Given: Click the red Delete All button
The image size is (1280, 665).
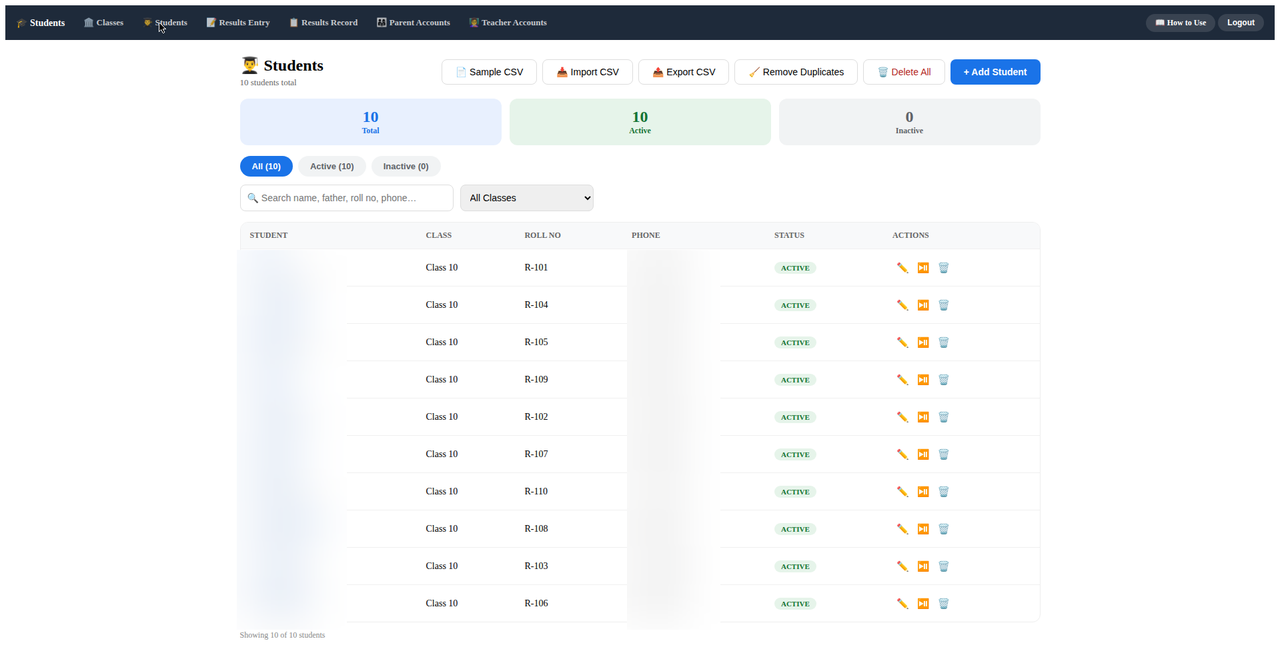Looking at the screenshot, I should 904,72.
